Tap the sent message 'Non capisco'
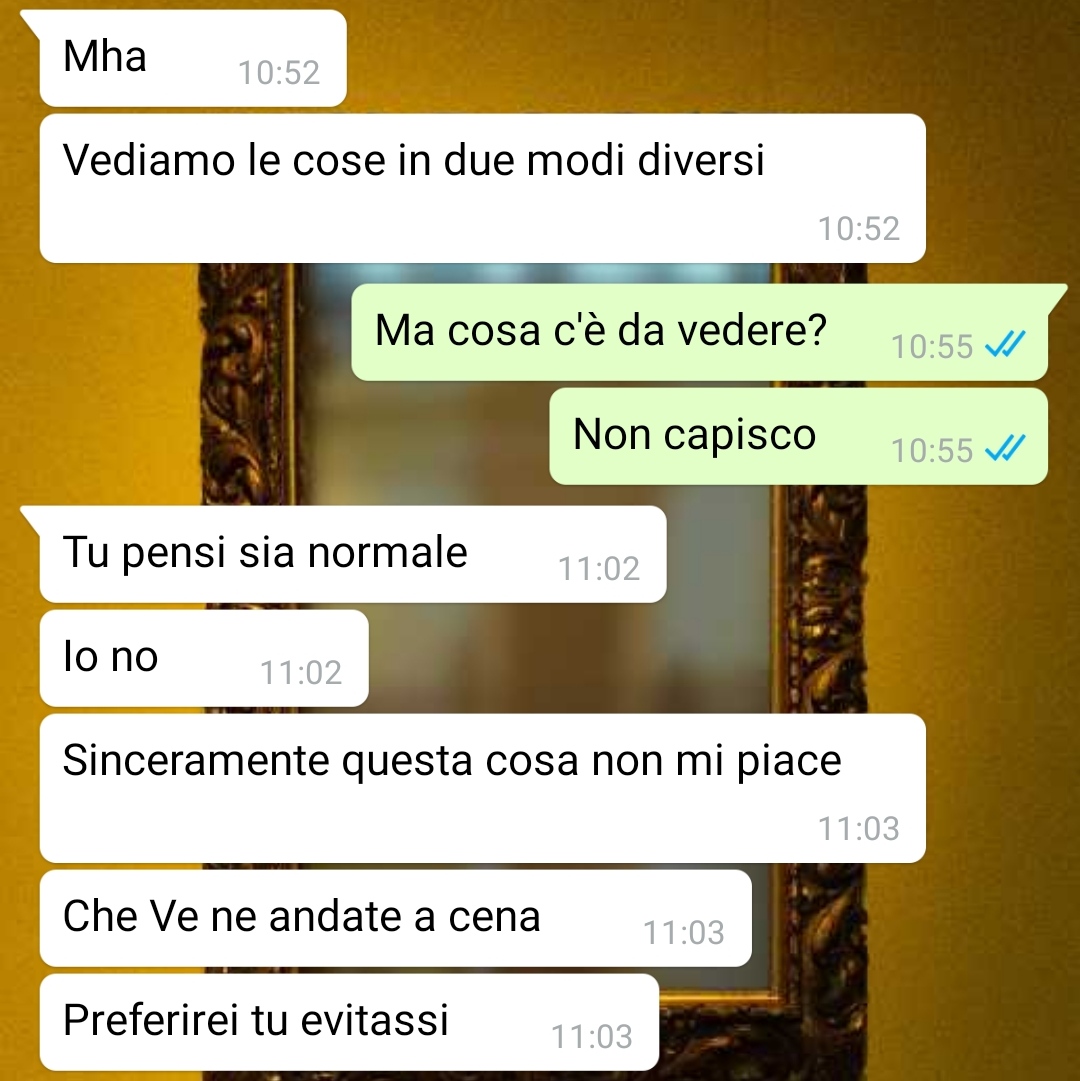 click(799, 436)
